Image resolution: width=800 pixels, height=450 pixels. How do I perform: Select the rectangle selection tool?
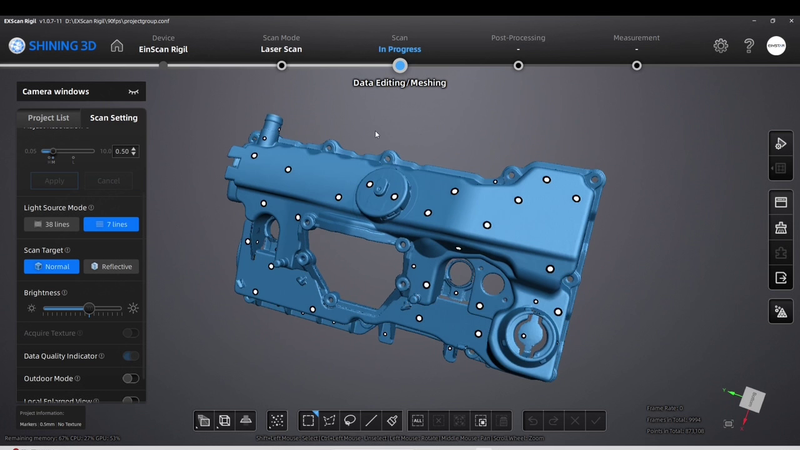[308, 421]
